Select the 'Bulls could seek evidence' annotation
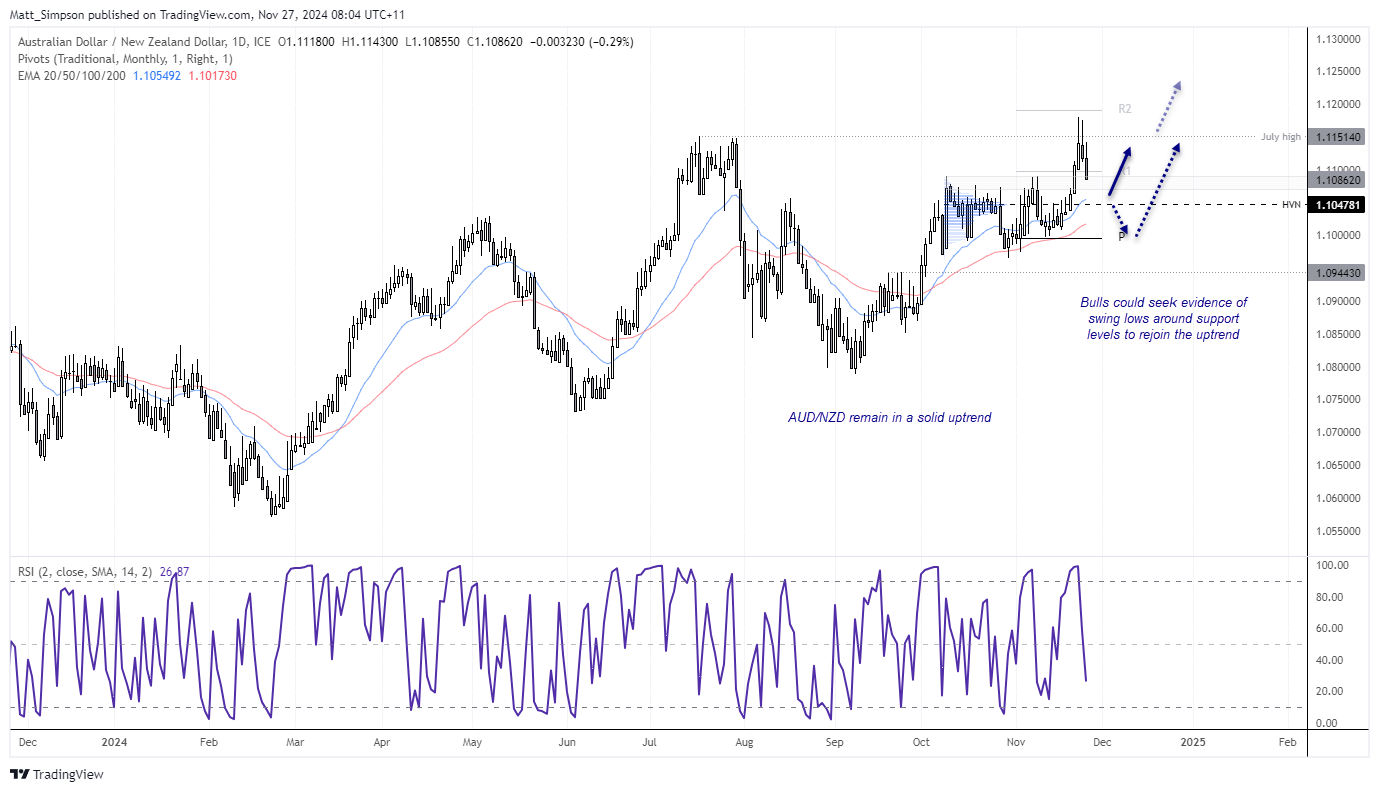 click(x=1163, y=318)
